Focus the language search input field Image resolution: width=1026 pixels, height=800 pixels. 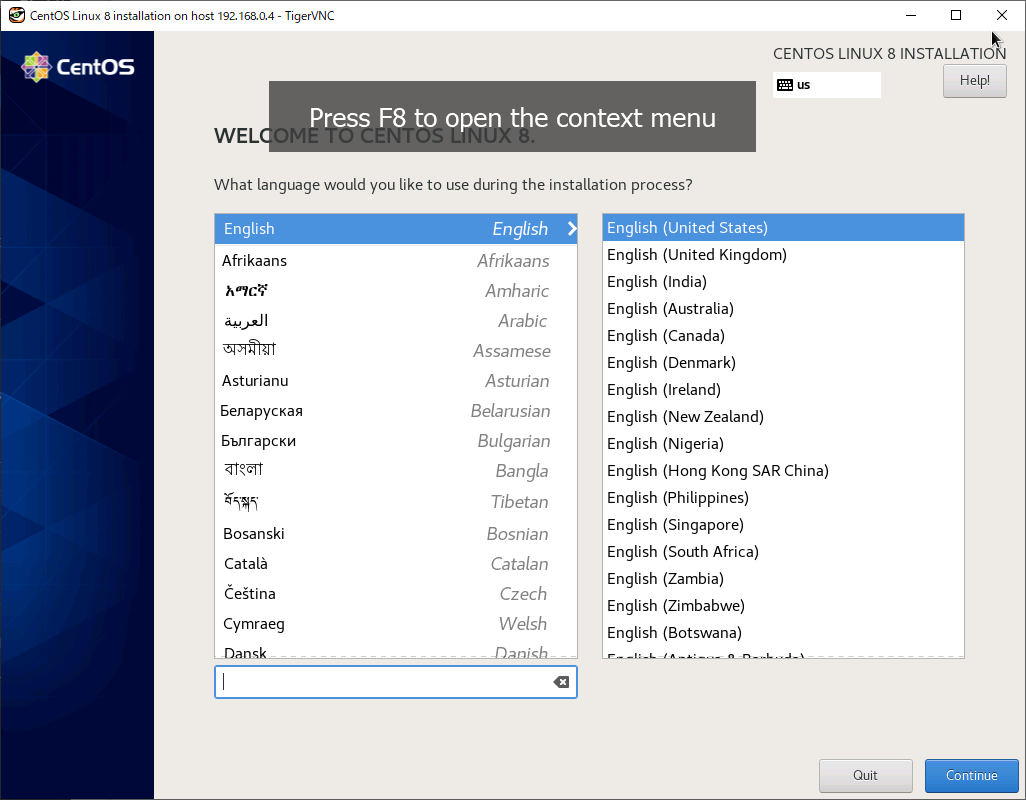tap(395, 682)
